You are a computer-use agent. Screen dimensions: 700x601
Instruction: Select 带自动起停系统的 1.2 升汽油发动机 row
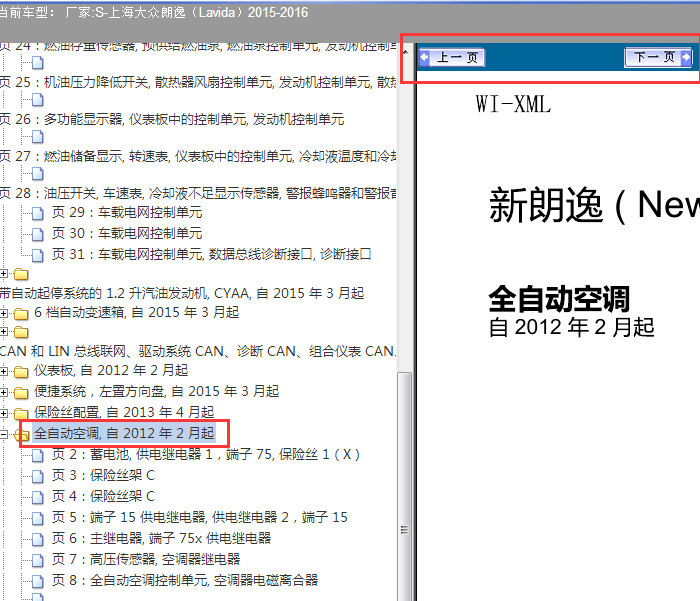click(x=182, y=293)
